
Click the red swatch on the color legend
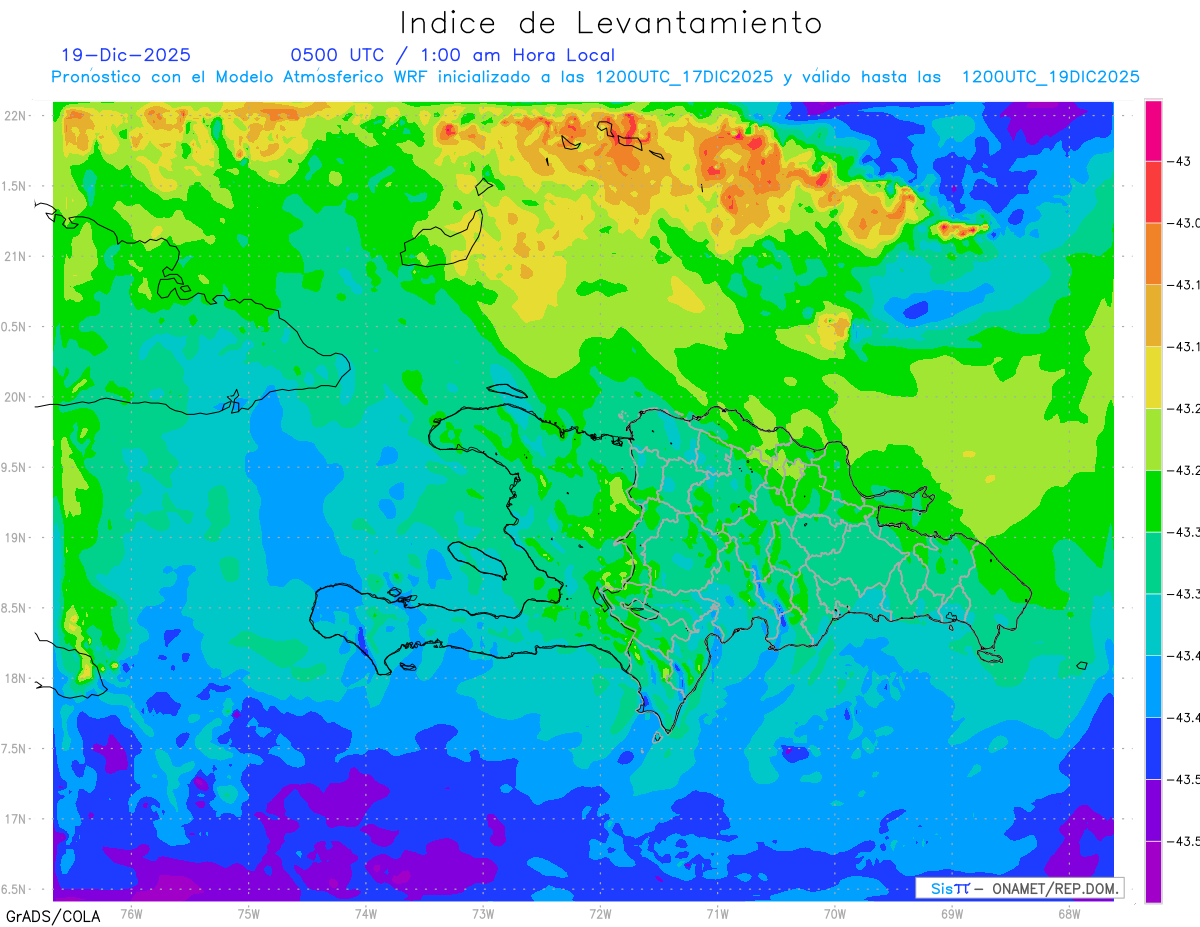tap(1153, 191)
